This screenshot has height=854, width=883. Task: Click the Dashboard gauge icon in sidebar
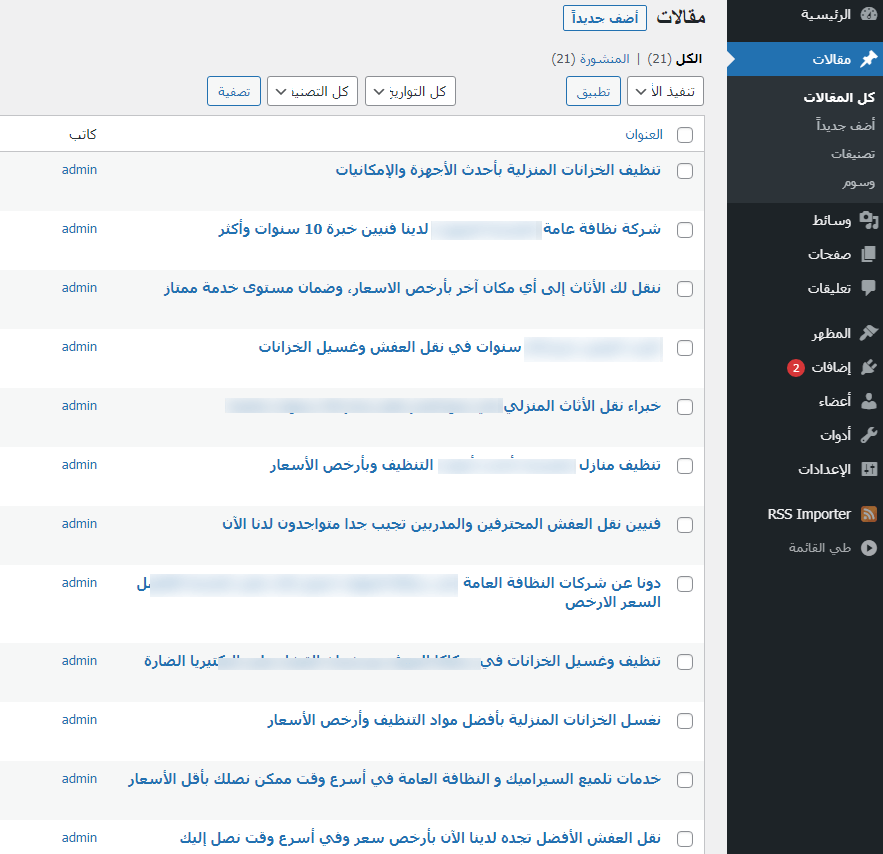[868, 15]
